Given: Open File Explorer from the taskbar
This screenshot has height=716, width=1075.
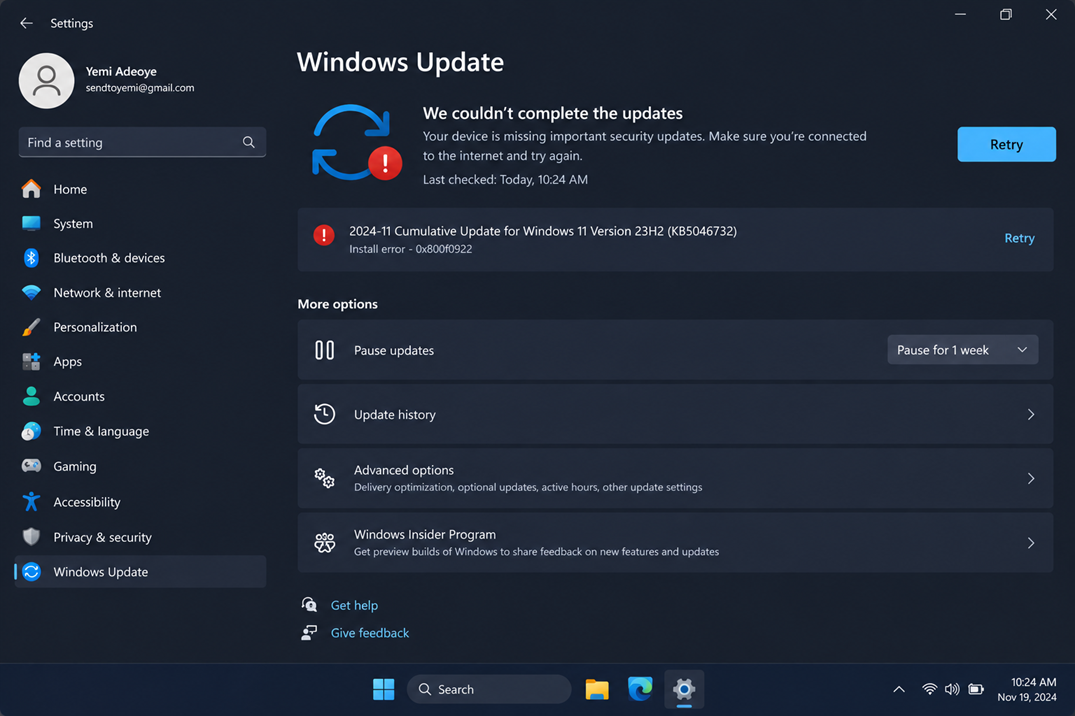Looking at the screenshot, I should (x=597, y=689).
